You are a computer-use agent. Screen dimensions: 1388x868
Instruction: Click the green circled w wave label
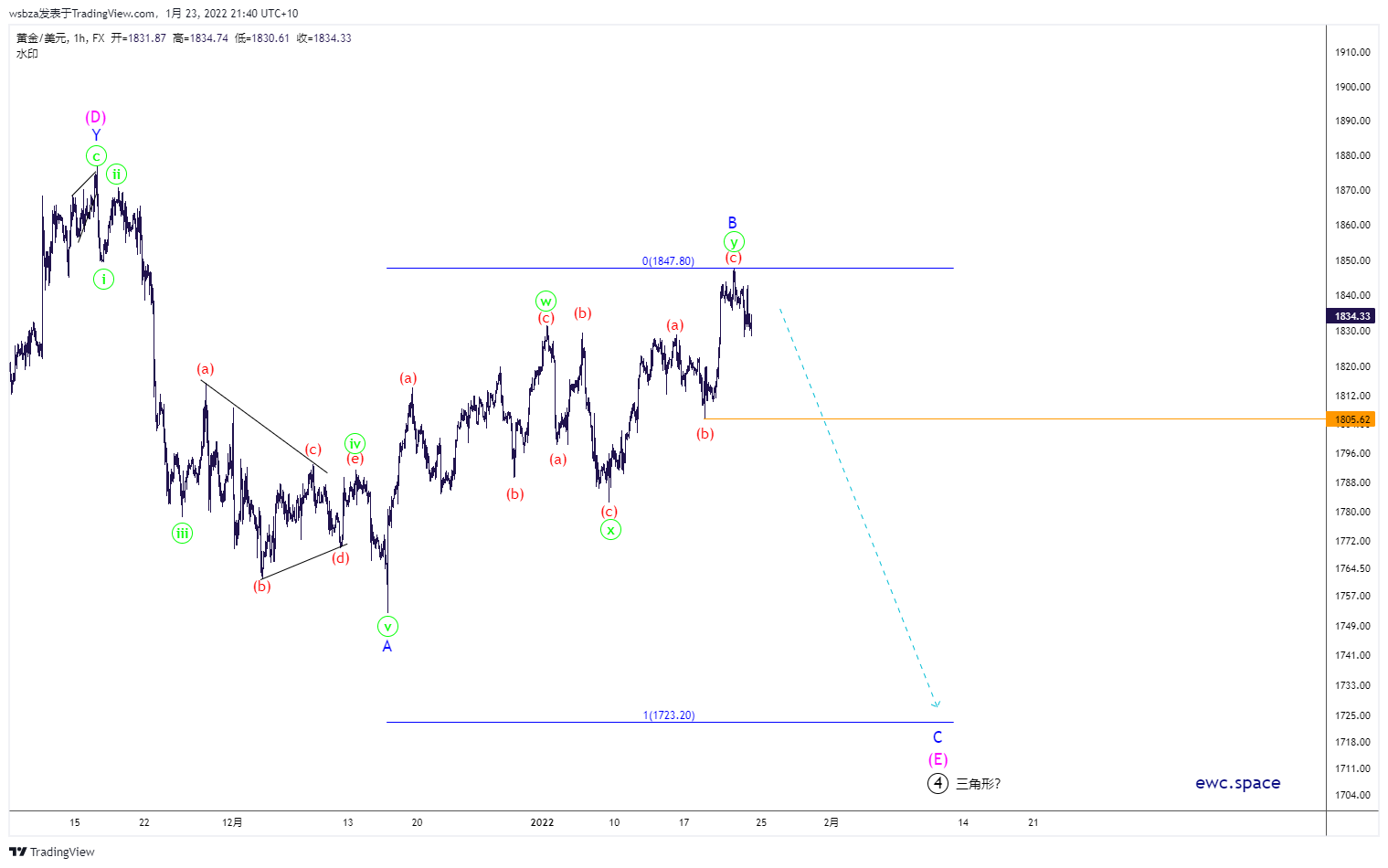[x=546, y=302]
